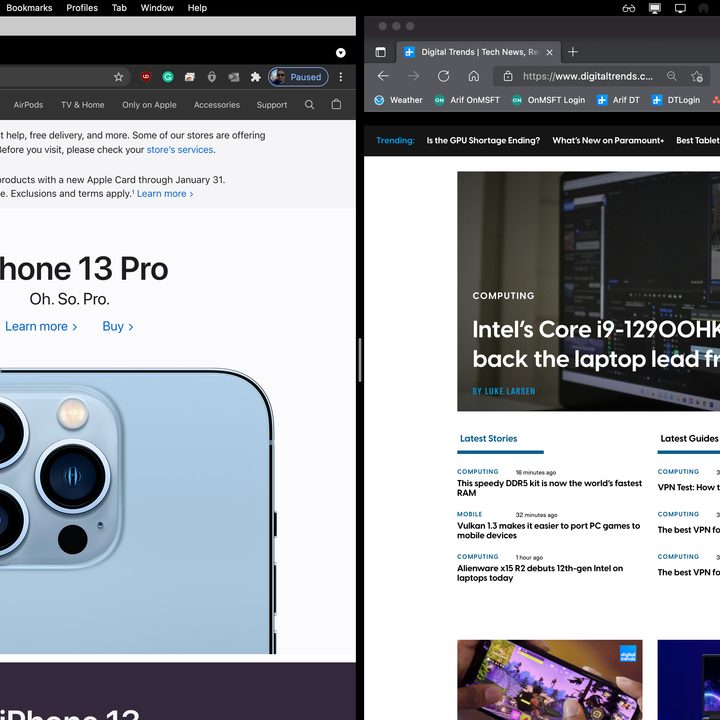This screenshot has width=720, height=720.
Task: Select the Digital Trends tab in Edge
Action: pyautogui.click(x=478, y=52)
